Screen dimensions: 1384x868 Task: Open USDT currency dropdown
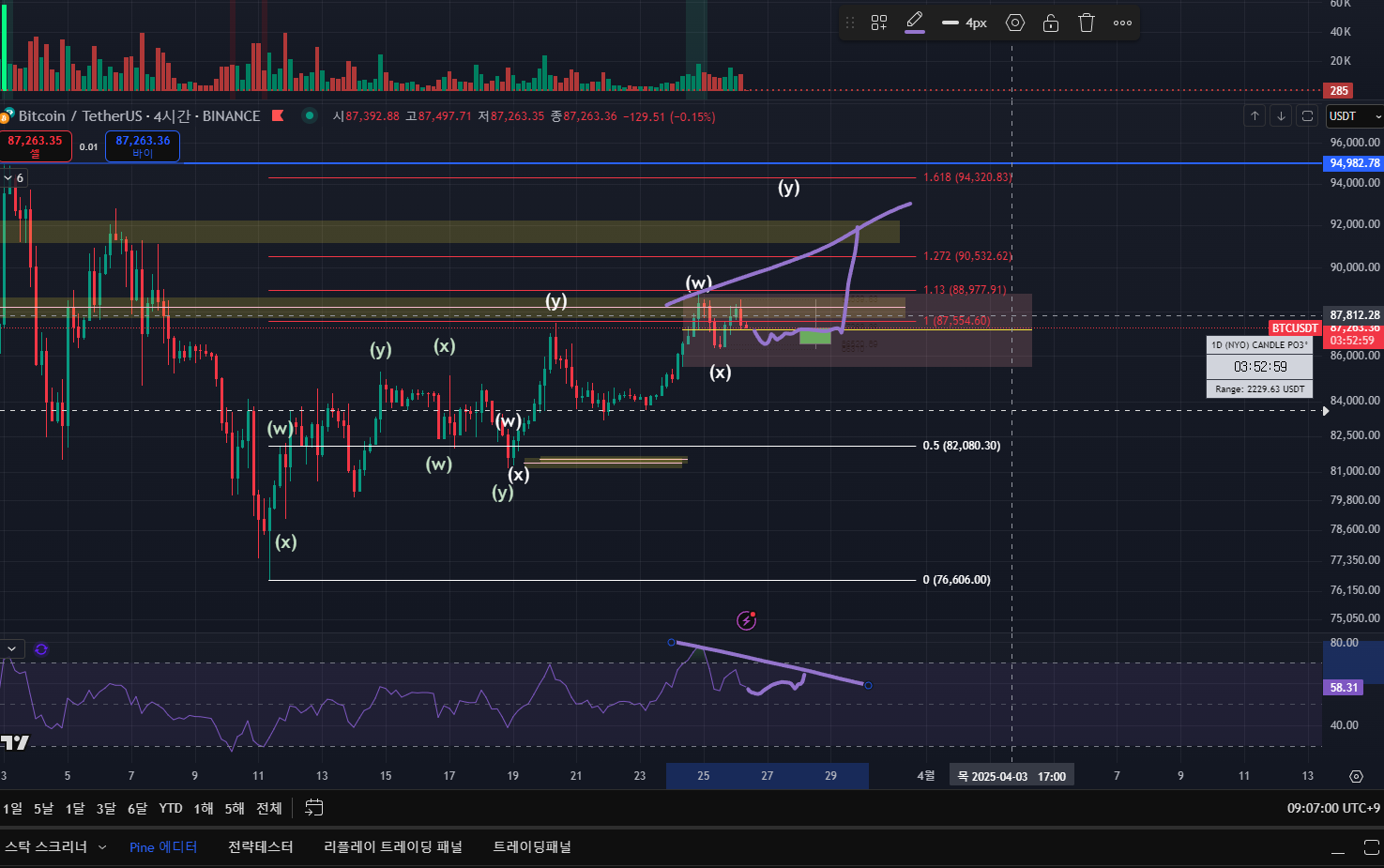coord(1354,116)
